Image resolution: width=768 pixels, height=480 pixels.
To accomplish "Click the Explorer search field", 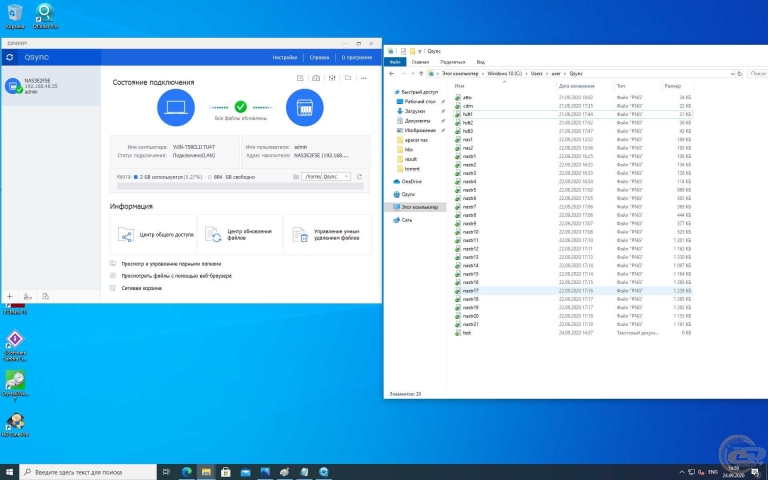I will tap(757, 73).
